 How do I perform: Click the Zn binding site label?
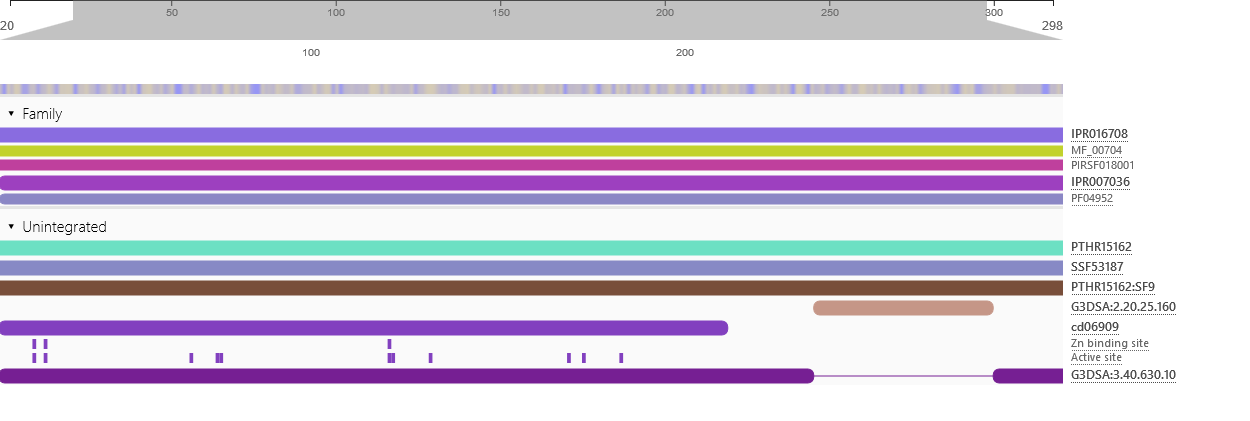(1109, 343)
